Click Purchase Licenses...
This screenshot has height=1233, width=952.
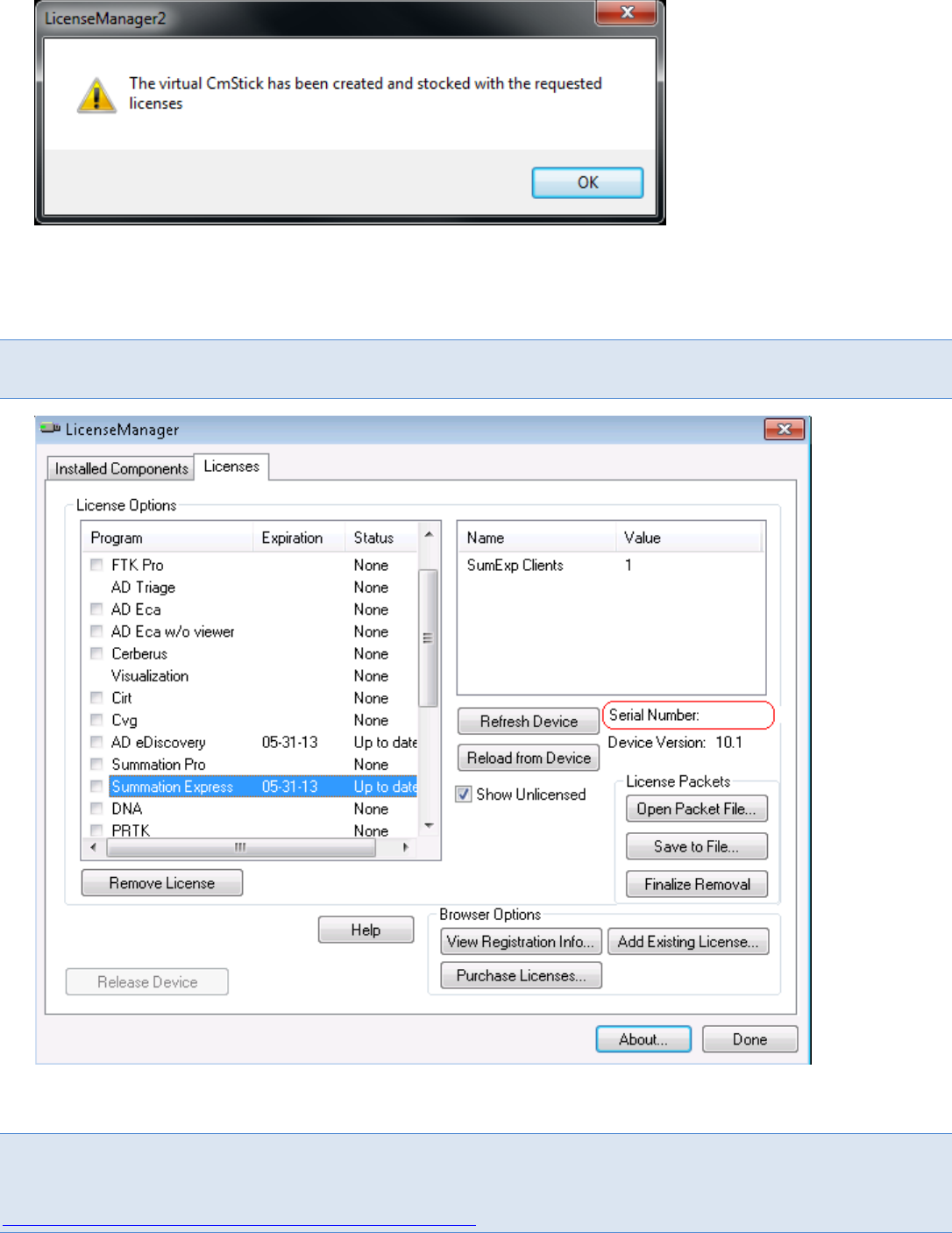[x=522, y=975]
